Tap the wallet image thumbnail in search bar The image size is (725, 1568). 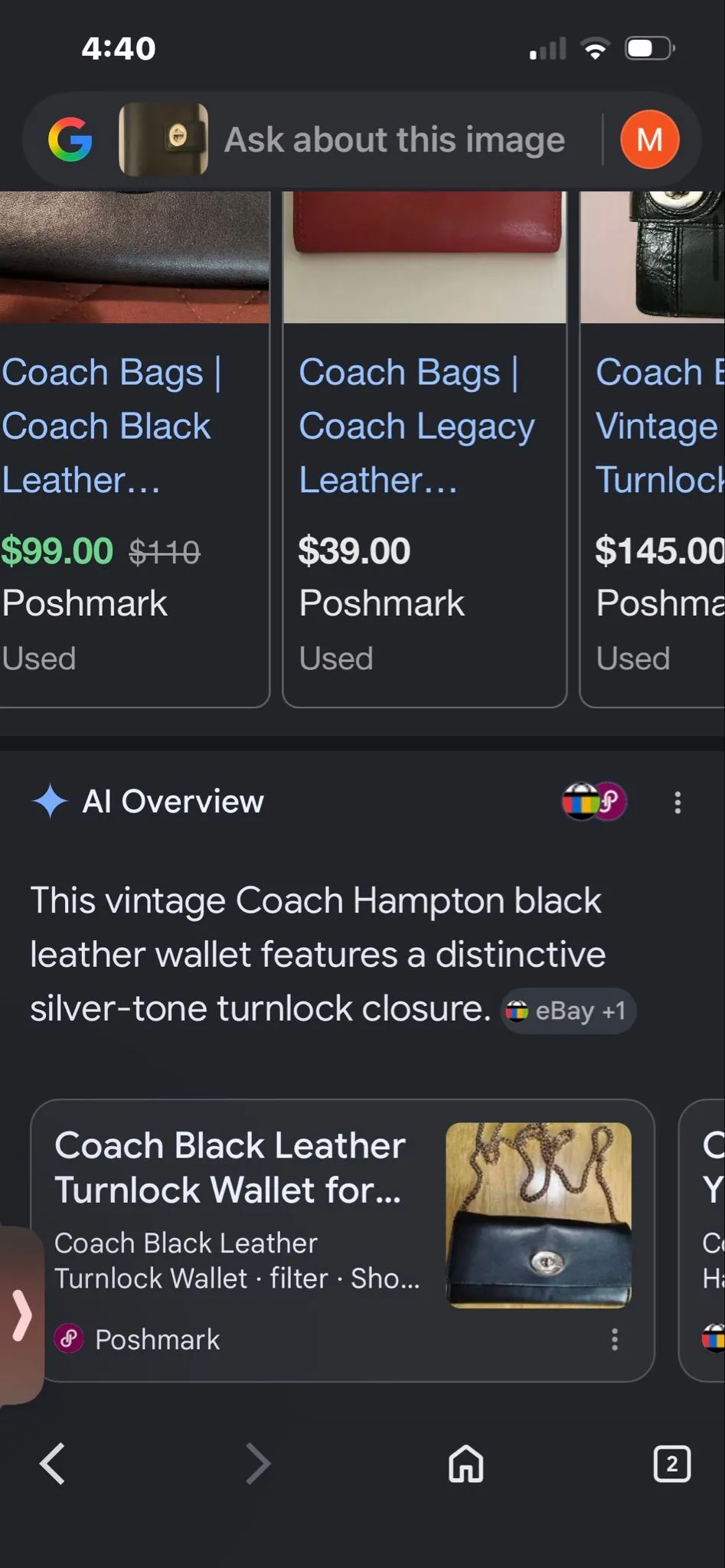tap(163, 139)
